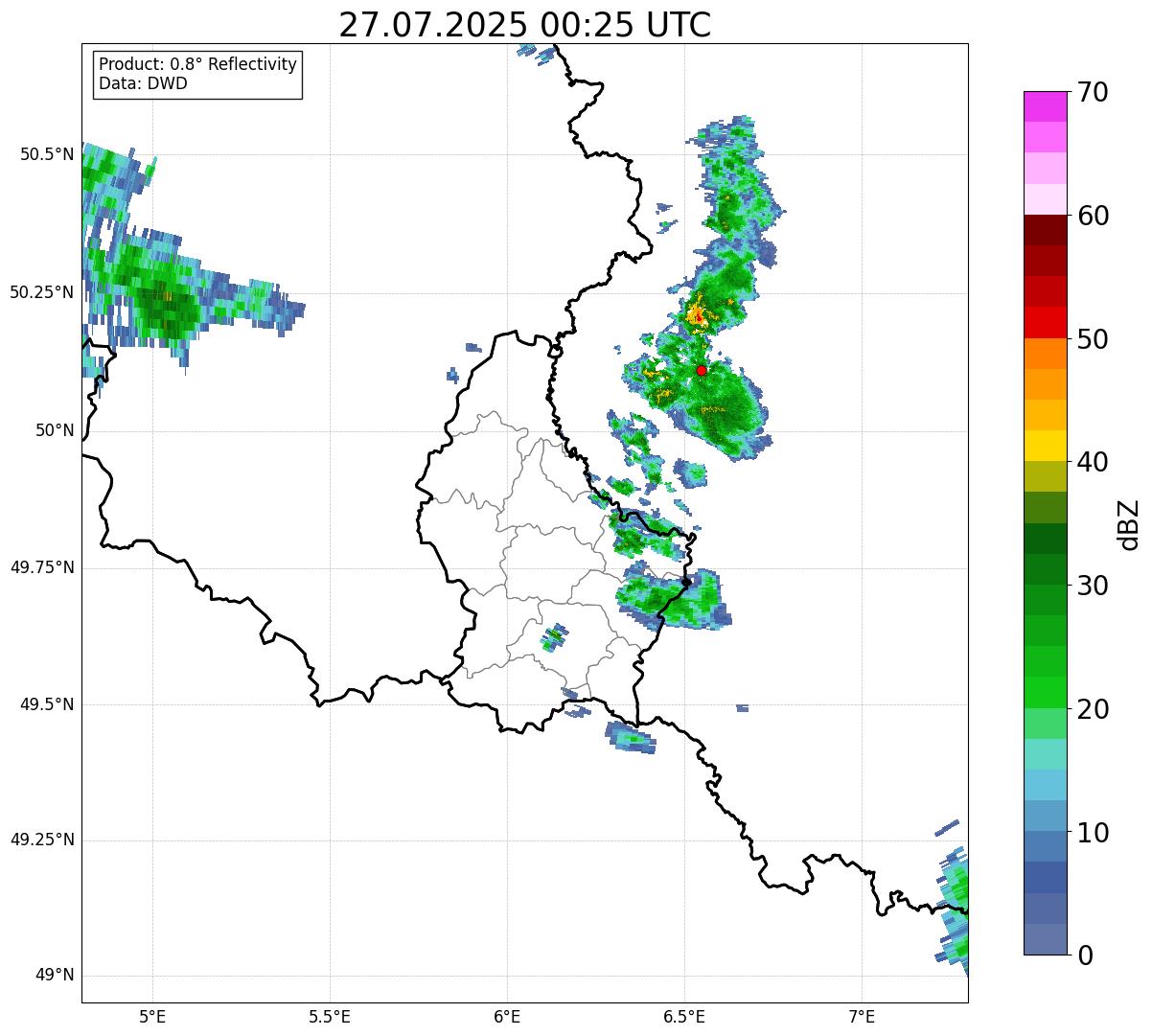Viewport: 1152px width, 1036px height.
Task: Click the 49.5°N latitude label
Action: tap(47, 704)
